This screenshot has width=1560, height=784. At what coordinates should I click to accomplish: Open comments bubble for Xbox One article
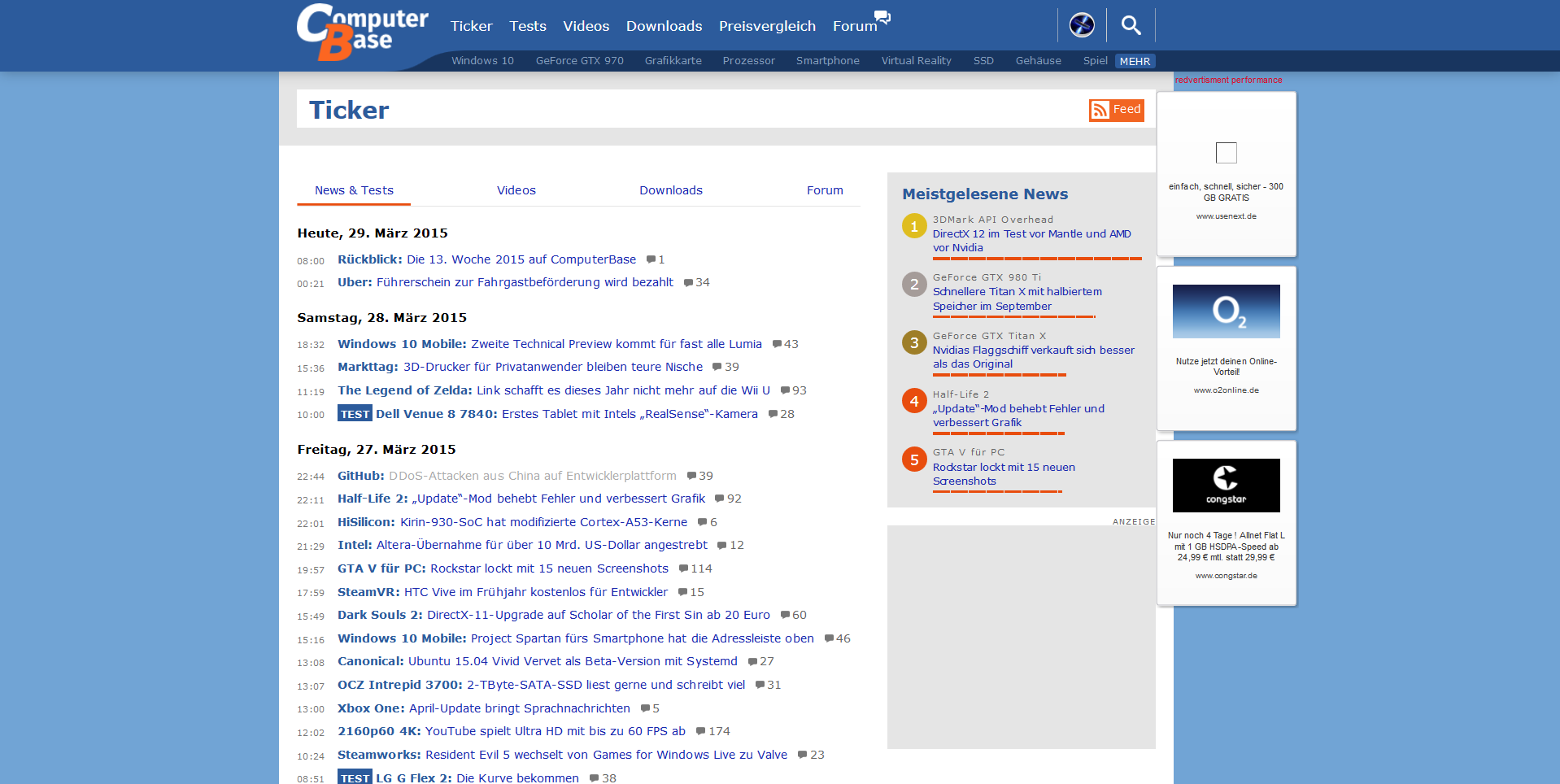coord(645,709)
